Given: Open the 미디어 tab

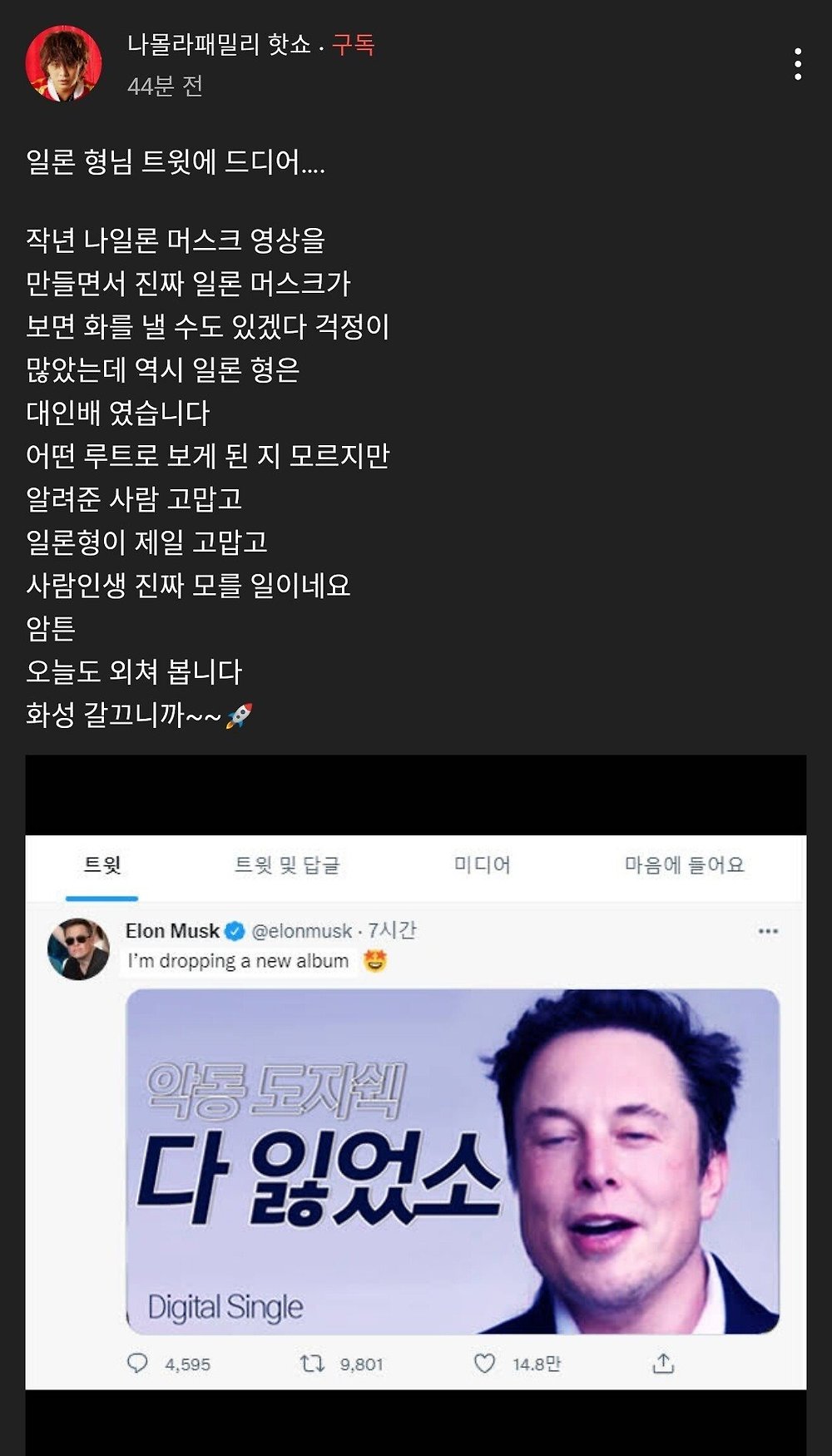Looking at the screenshot, I should pyautogui.click(x=483, y=865).
